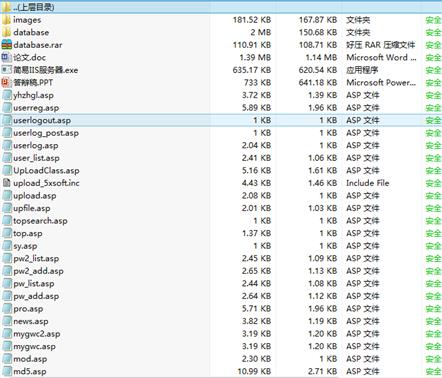Click the mod.asp file icon
Viewport: 442px width, 378px height.
[7, 359]
